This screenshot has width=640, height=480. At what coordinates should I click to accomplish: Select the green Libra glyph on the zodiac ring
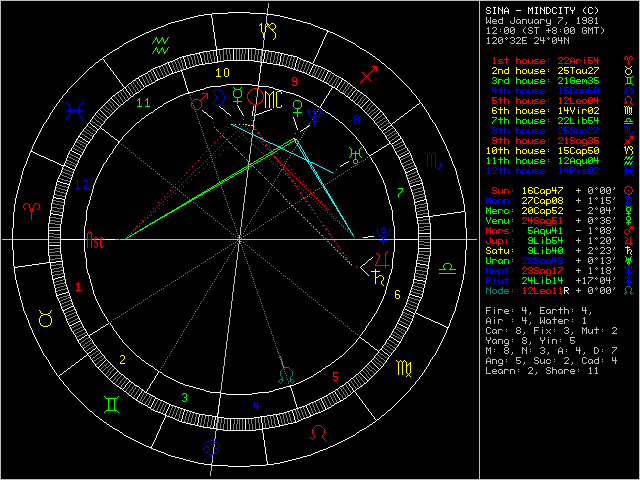coord(448,269)
